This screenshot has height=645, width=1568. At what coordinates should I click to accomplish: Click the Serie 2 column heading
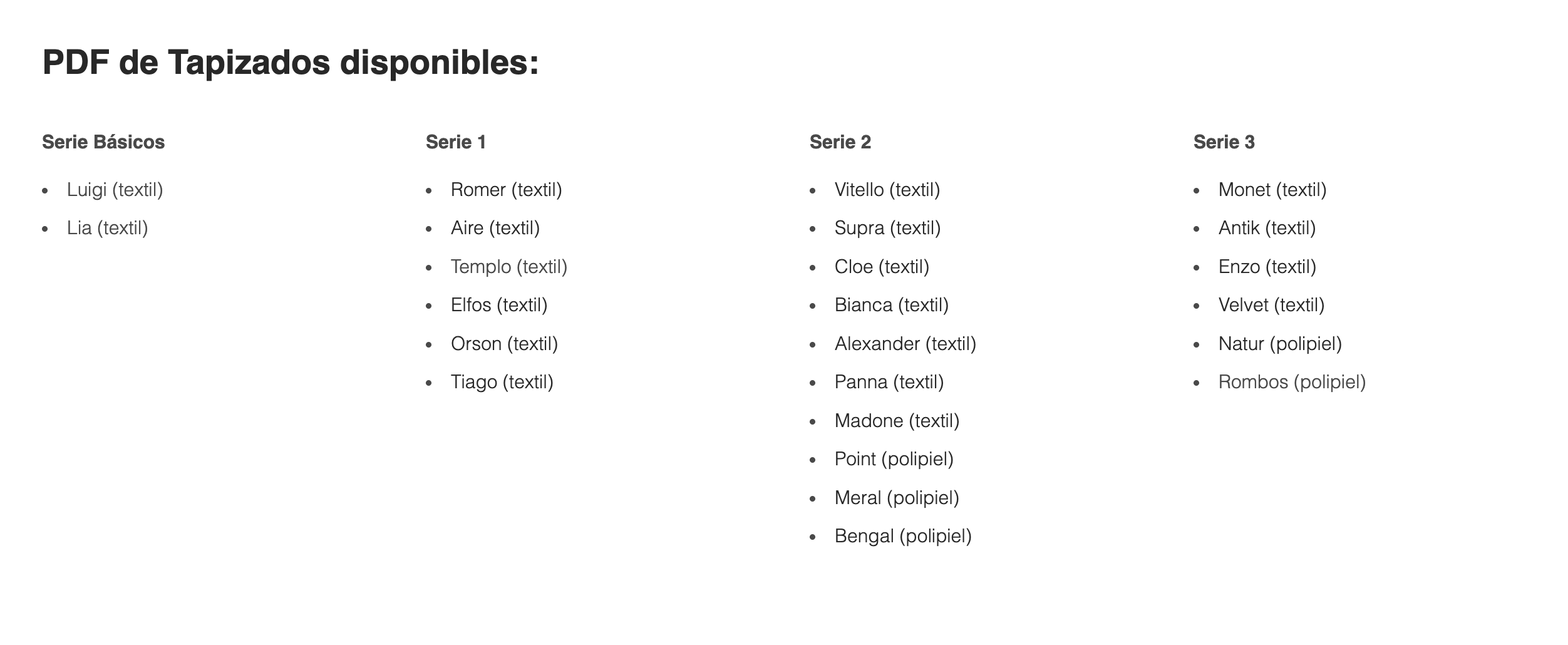(840, 142)
